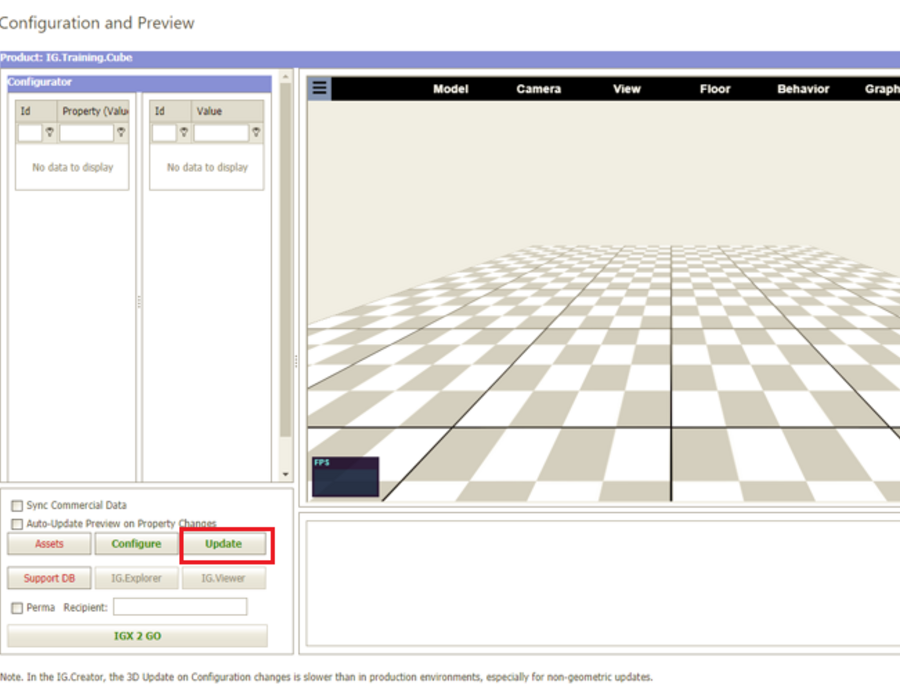Click the Configurator scrollbar down arrow
The image size is (900, 700).
(285, 475)
